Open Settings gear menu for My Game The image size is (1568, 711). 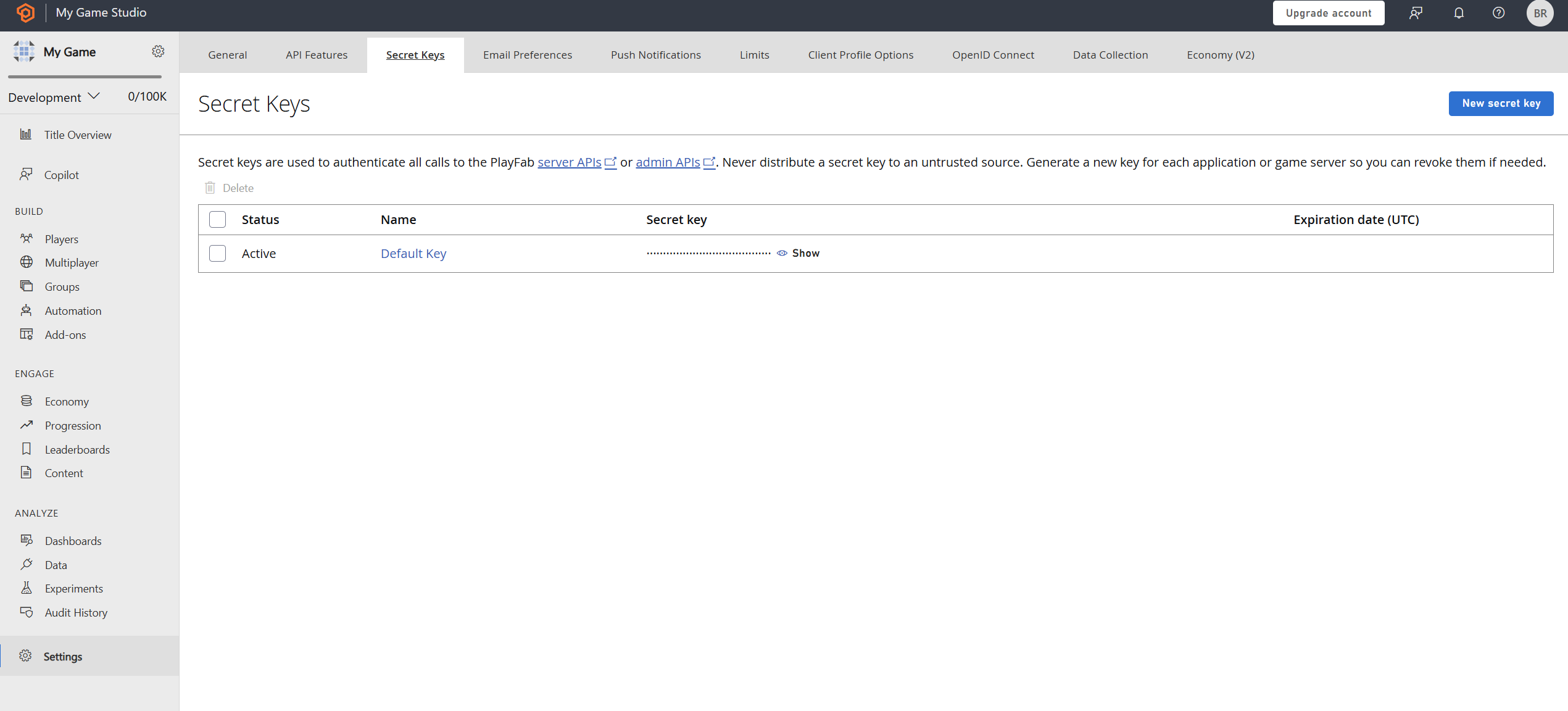159,51
